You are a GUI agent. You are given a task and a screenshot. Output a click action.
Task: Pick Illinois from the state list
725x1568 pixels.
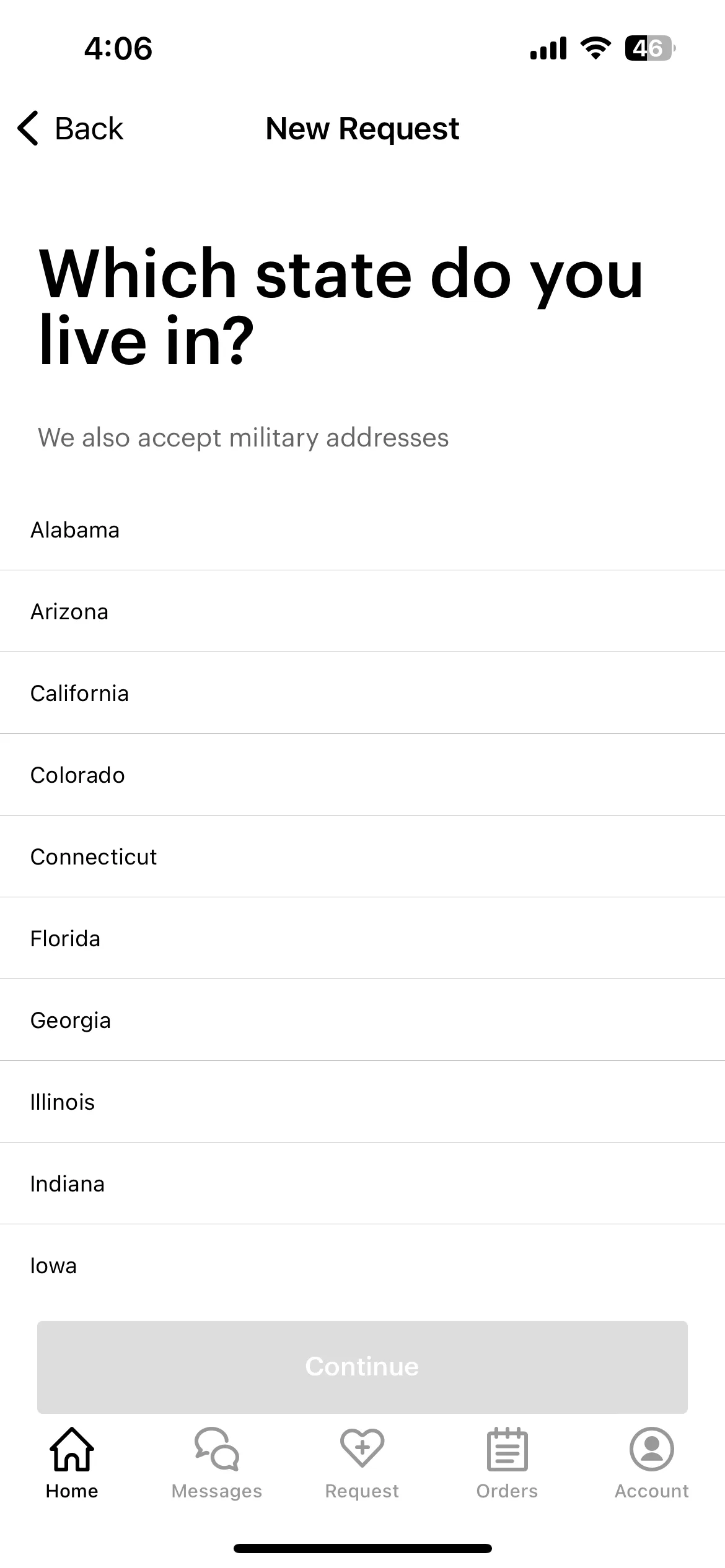point(362,1102)
